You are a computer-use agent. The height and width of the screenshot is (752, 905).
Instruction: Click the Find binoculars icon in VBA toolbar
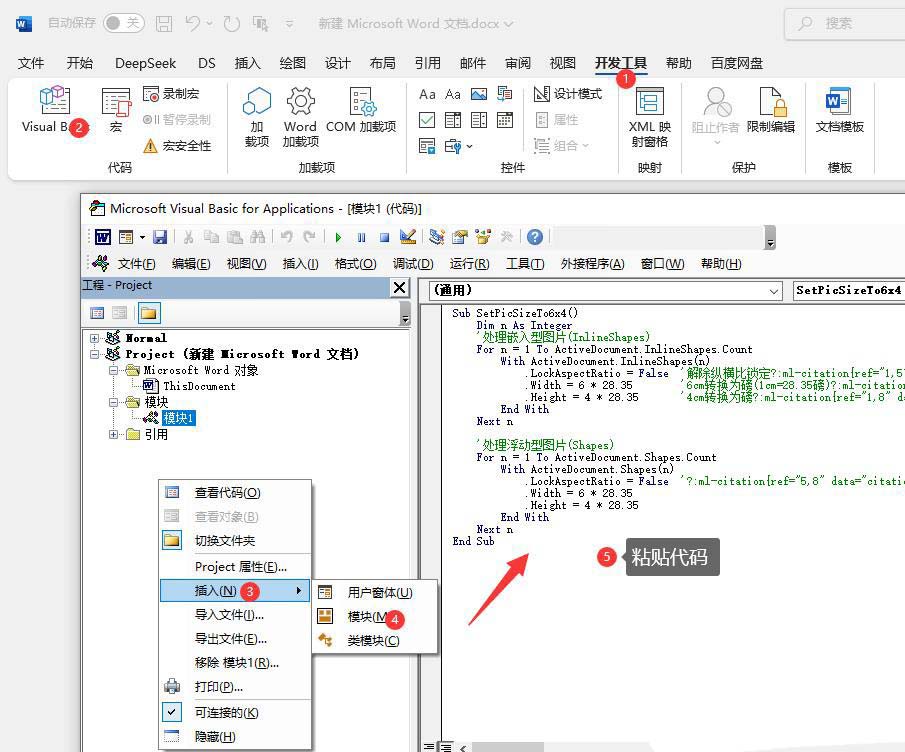(x=257, y=237)
